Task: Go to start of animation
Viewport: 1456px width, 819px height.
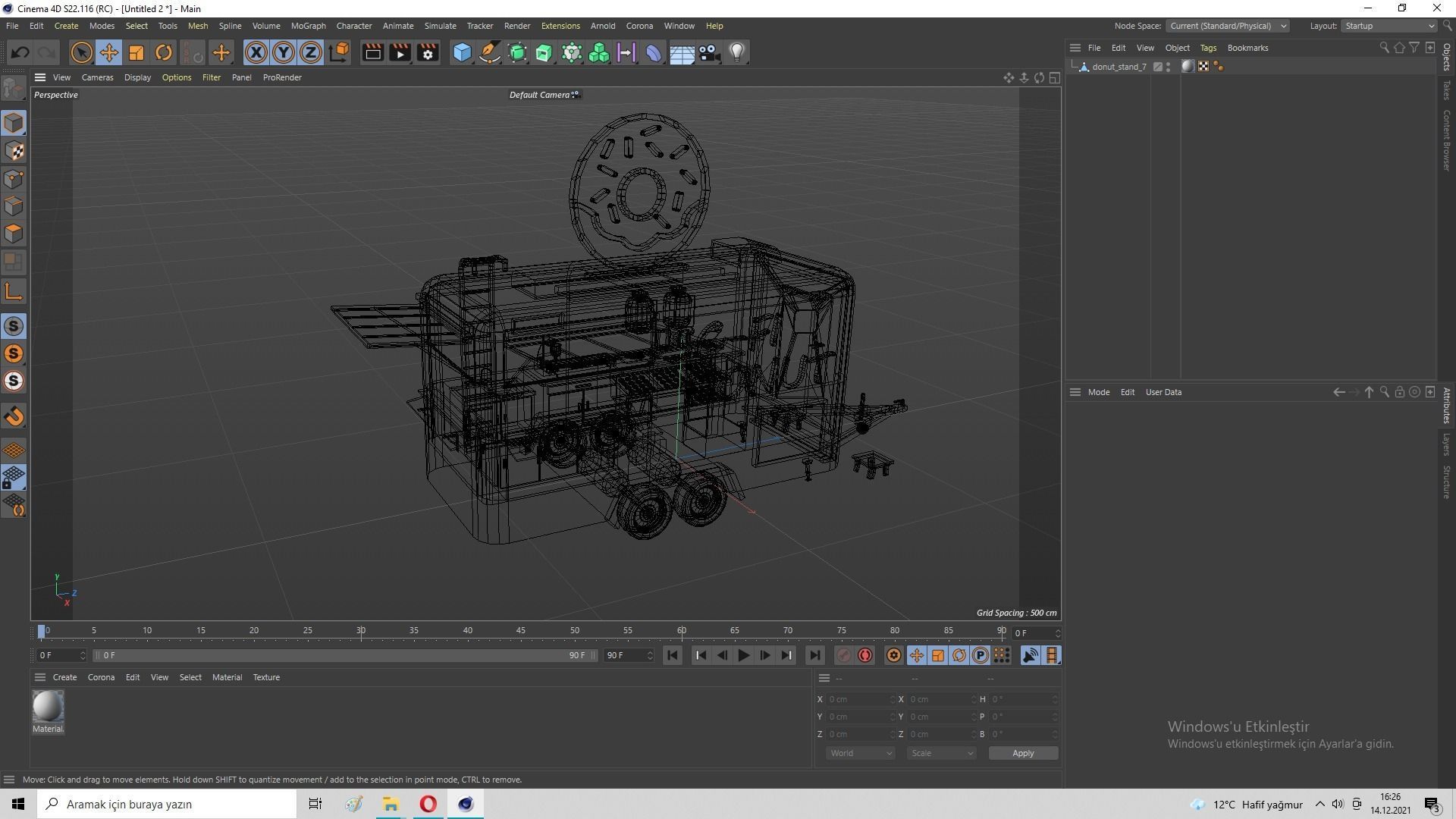Action: (672, 655)
